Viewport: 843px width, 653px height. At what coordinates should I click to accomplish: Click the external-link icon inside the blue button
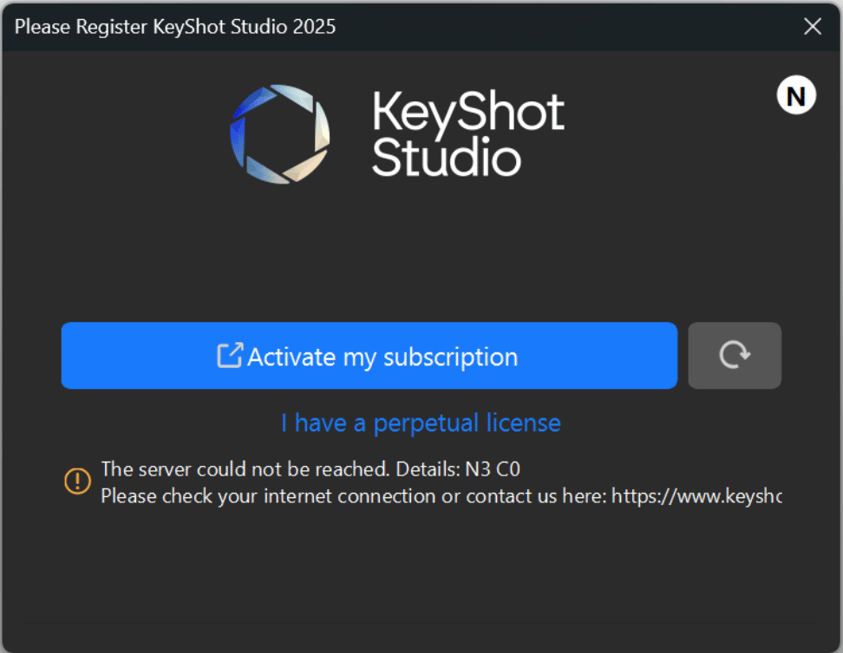click(x=232, y=355)
